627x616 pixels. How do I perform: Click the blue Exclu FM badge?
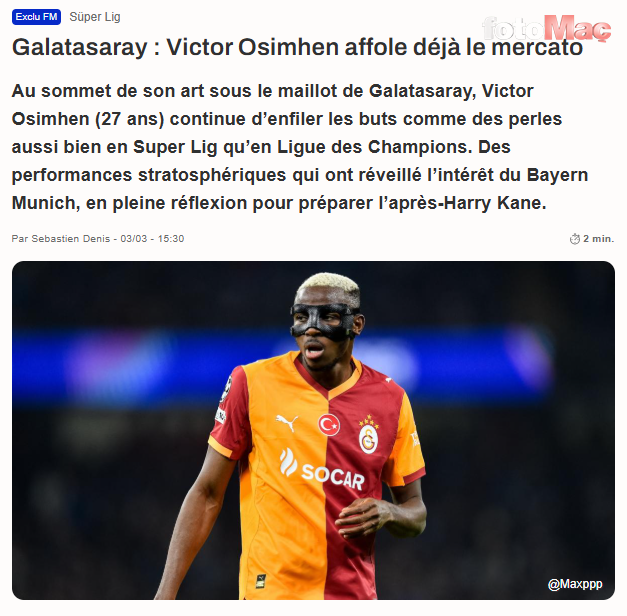(x=36, y=17)
